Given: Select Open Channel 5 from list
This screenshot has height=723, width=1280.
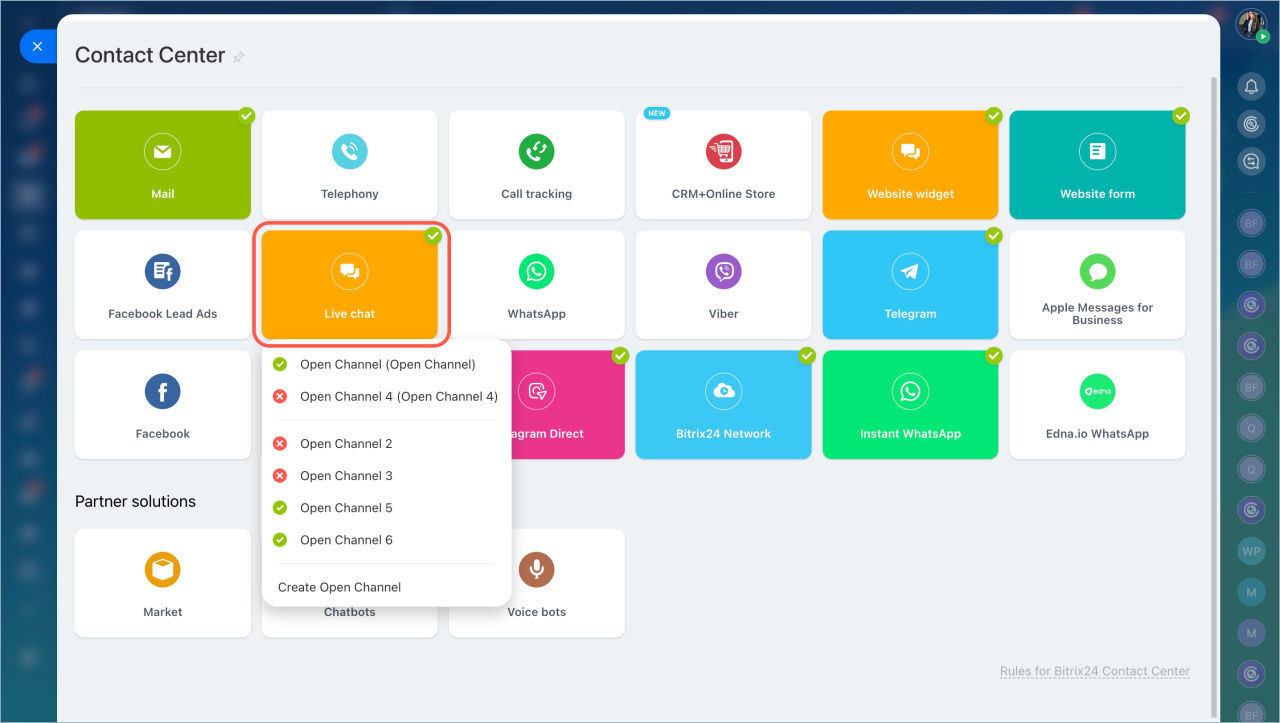Looking at the screenshot, I should coord(386,507).
